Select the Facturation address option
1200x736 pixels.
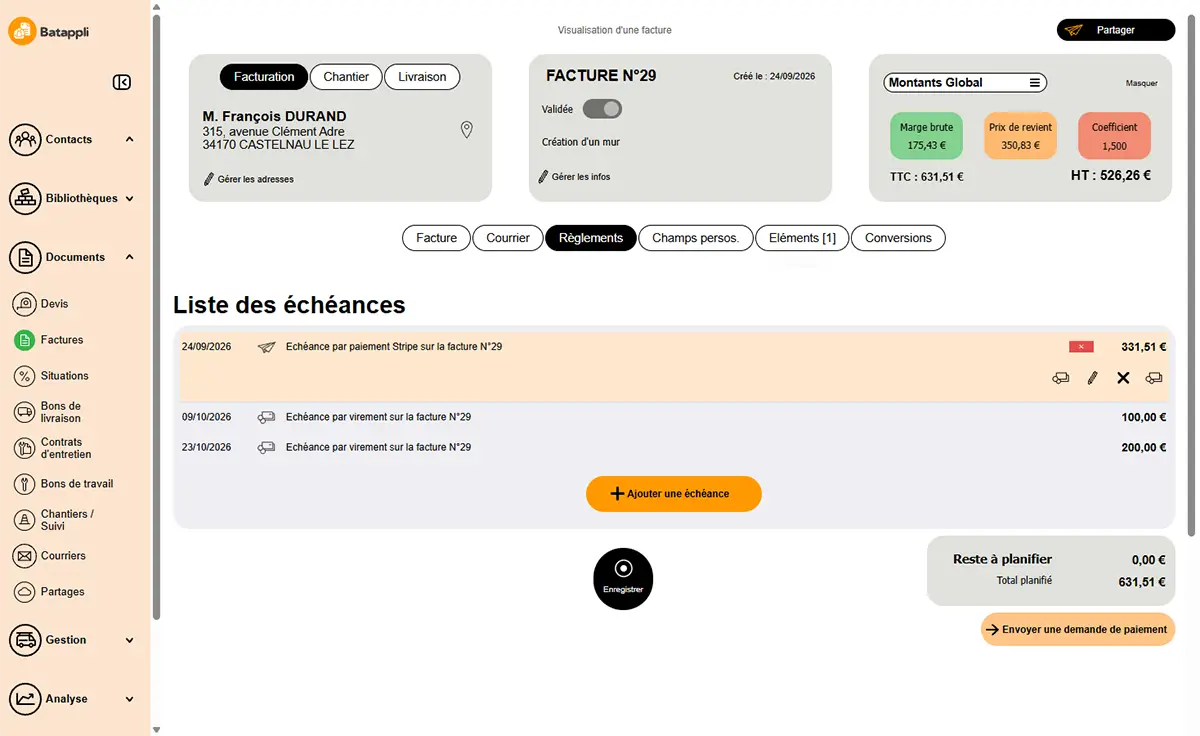point(264,77)
